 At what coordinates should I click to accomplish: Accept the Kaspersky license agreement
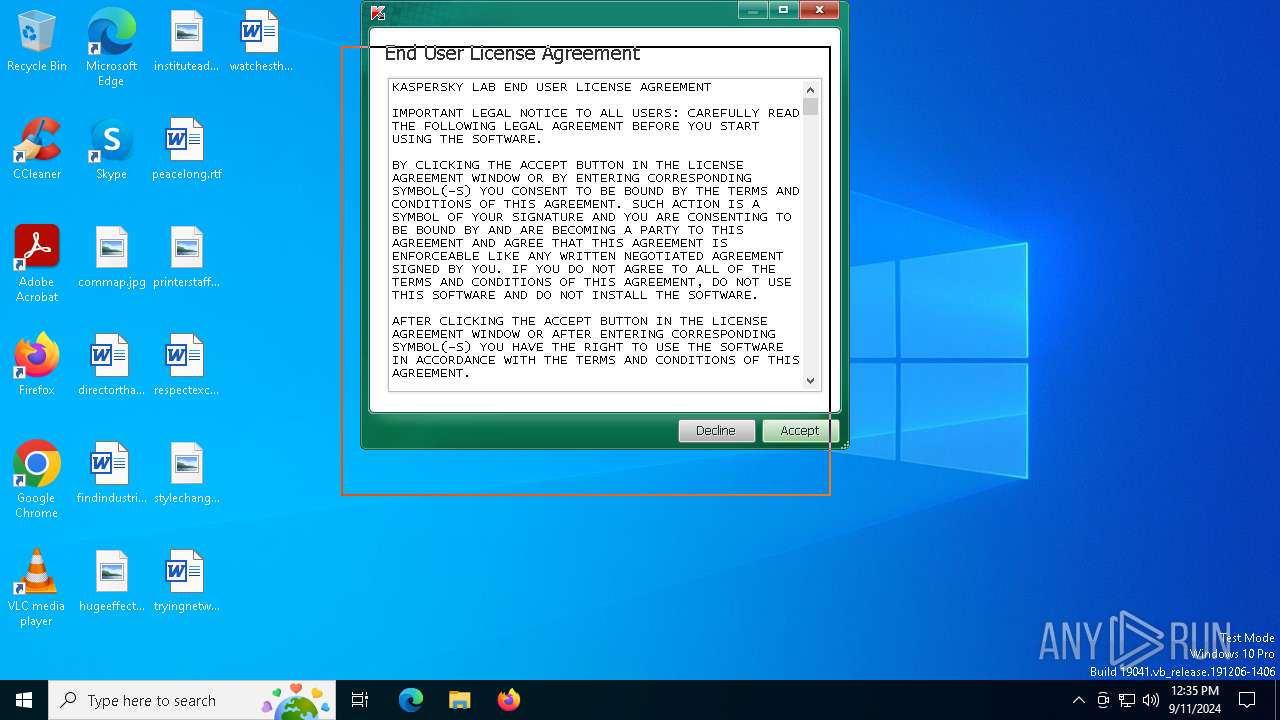799,430
